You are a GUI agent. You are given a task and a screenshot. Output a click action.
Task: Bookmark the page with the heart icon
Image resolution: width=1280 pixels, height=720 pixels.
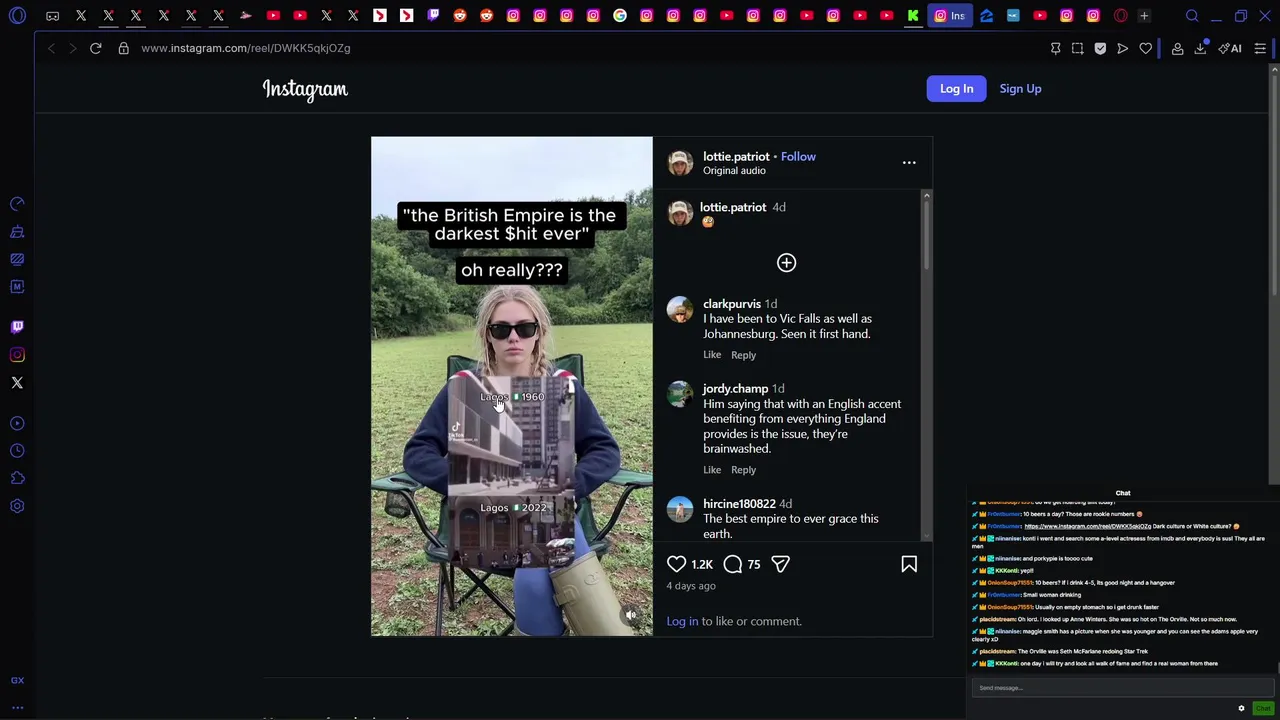tap(1146, 48)
